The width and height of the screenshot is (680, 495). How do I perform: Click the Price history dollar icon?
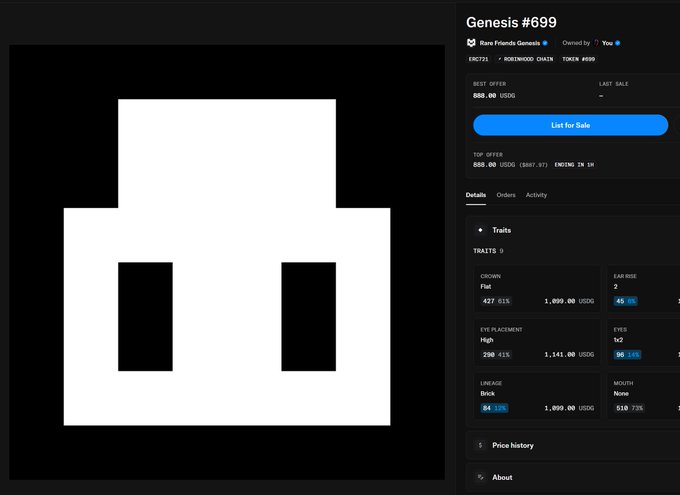[480, 445]
